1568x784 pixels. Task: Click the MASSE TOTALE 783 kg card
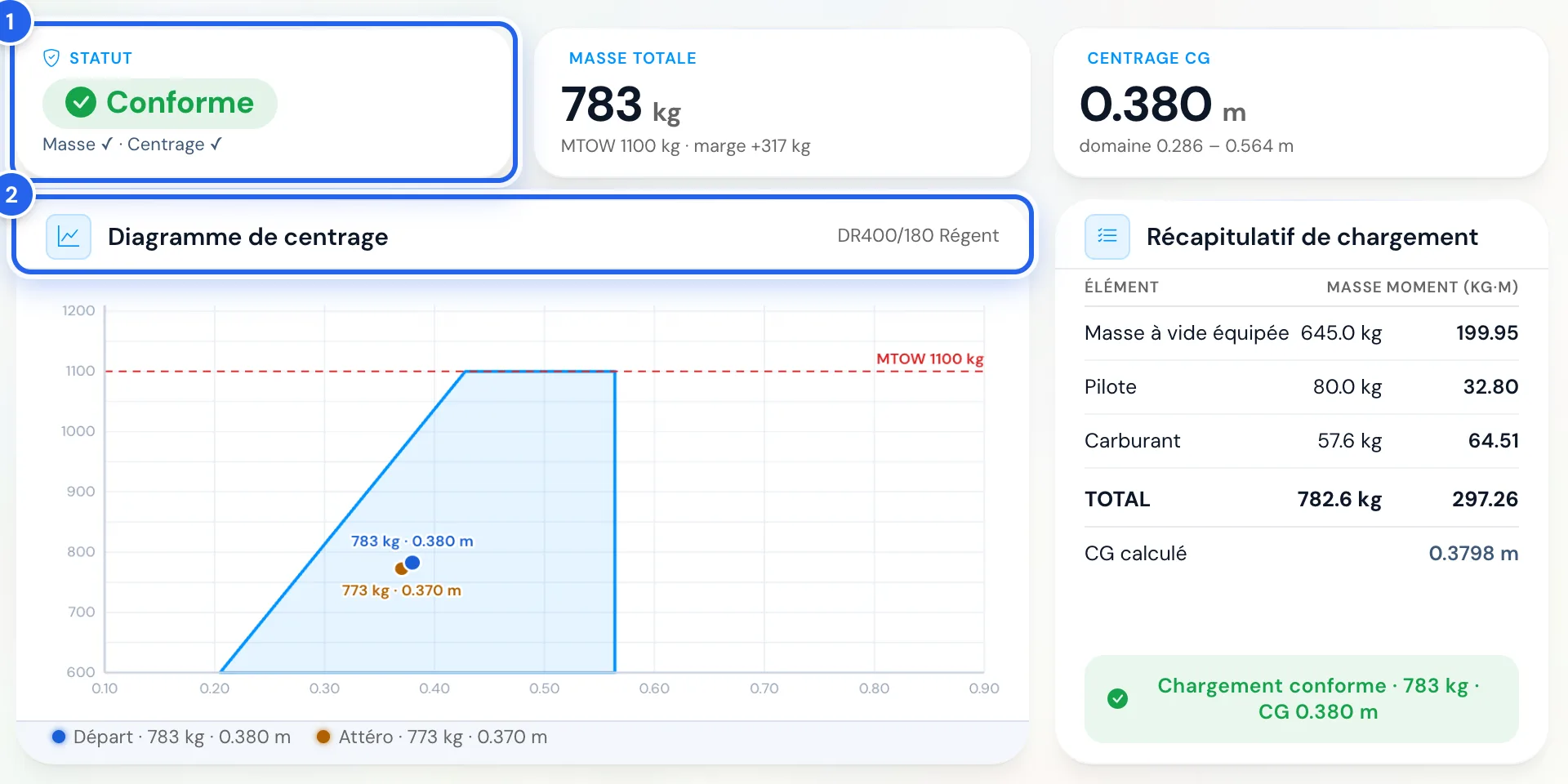click(782, 103)
